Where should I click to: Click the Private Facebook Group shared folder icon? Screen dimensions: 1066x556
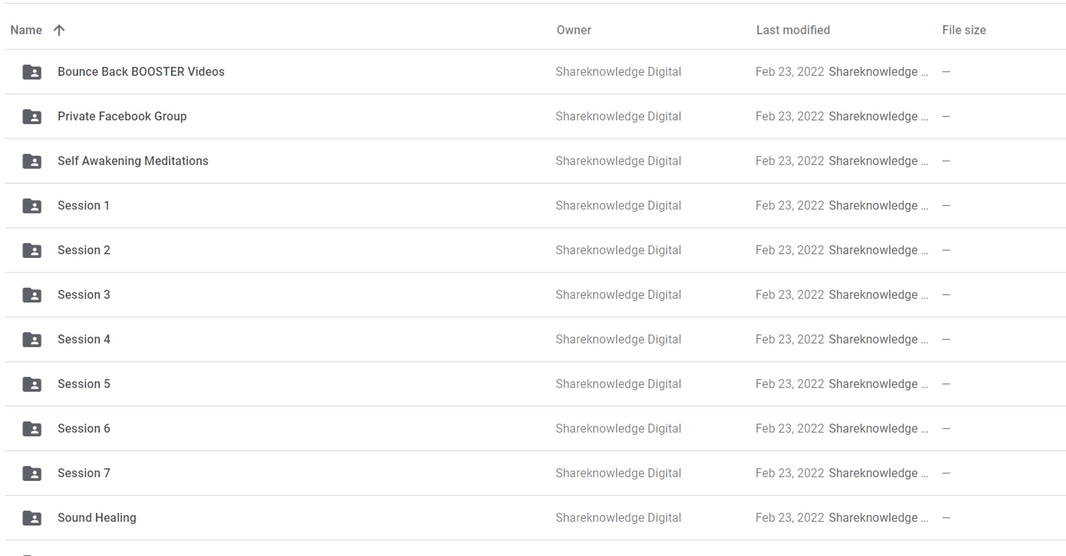[32, 117]
